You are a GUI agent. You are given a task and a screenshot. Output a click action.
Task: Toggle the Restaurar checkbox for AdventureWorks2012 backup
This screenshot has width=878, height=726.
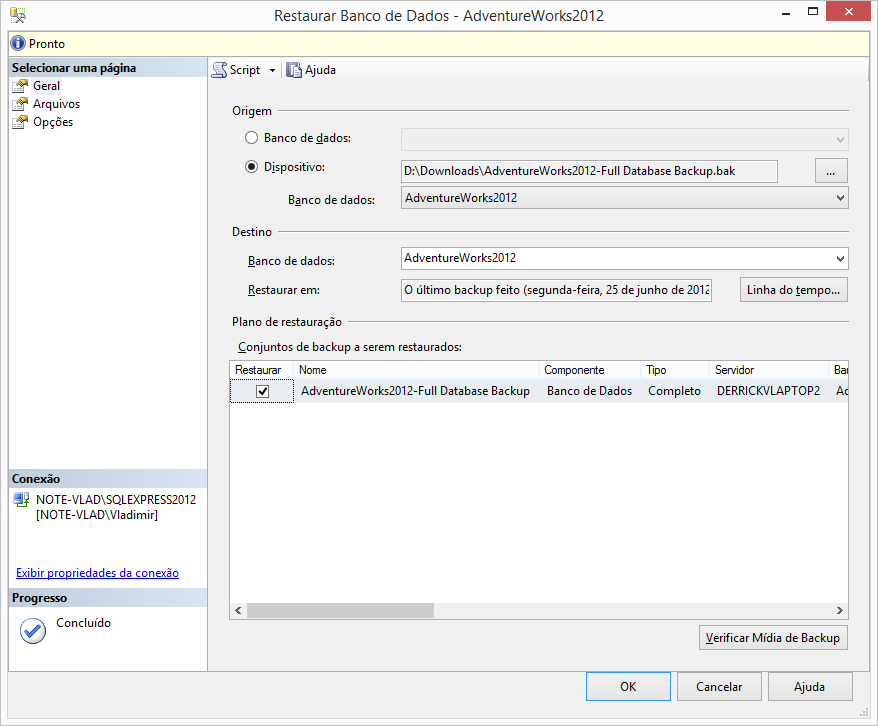point(262,391)
